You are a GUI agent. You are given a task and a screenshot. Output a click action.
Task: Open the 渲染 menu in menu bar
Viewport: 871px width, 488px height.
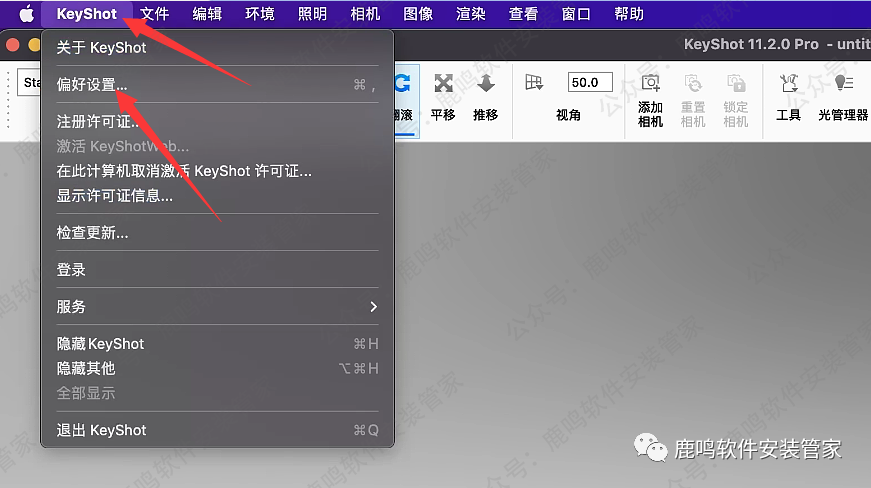(470, 14)
